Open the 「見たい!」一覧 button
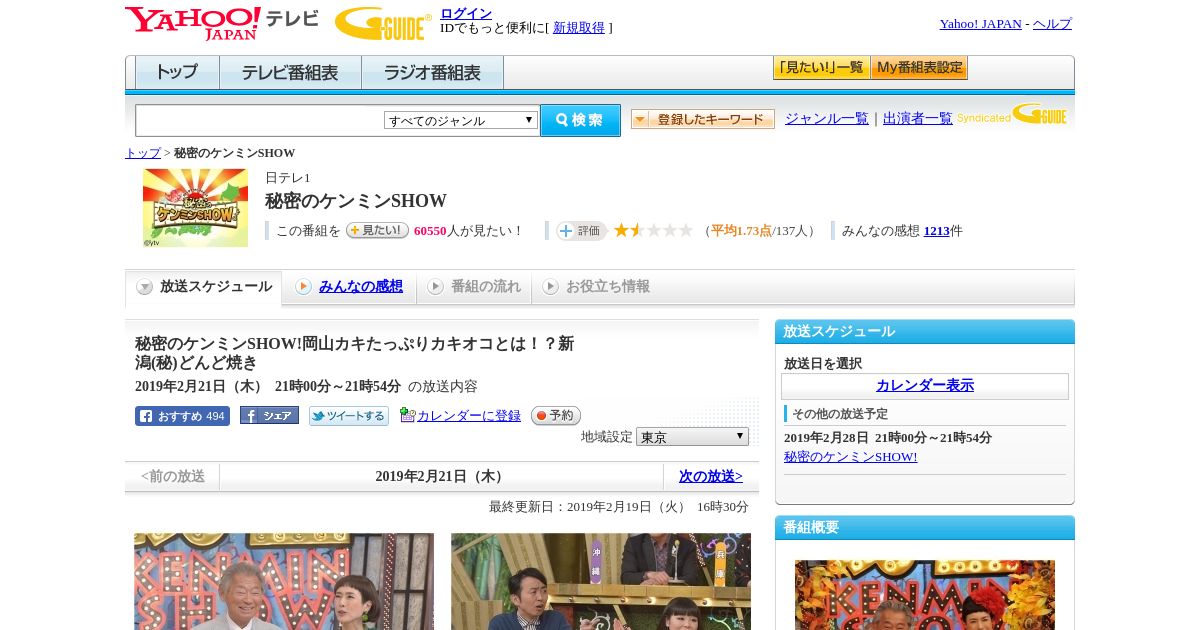 821,68
